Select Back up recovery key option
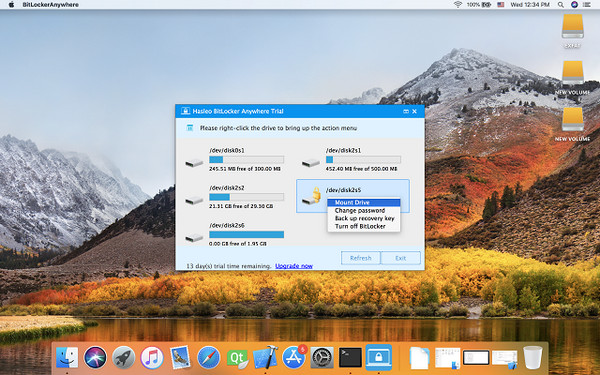600x375 pixels. tap(364, 218)
